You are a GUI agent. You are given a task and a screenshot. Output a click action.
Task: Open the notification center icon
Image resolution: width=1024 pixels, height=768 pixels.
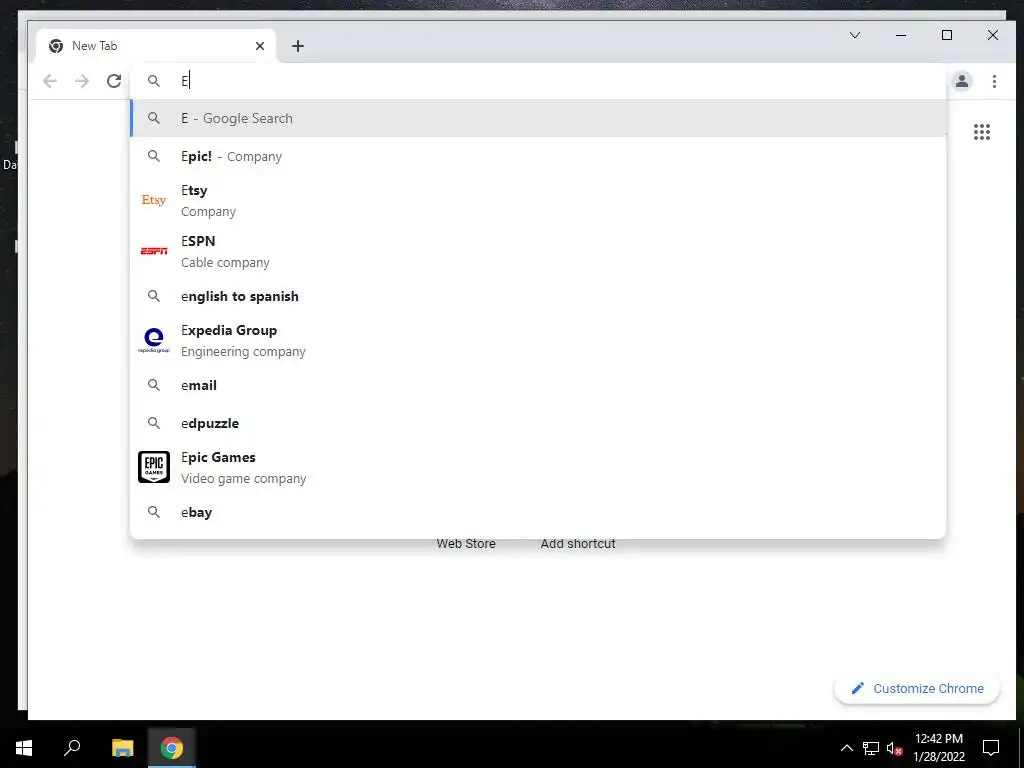click(x=991, y=748)
